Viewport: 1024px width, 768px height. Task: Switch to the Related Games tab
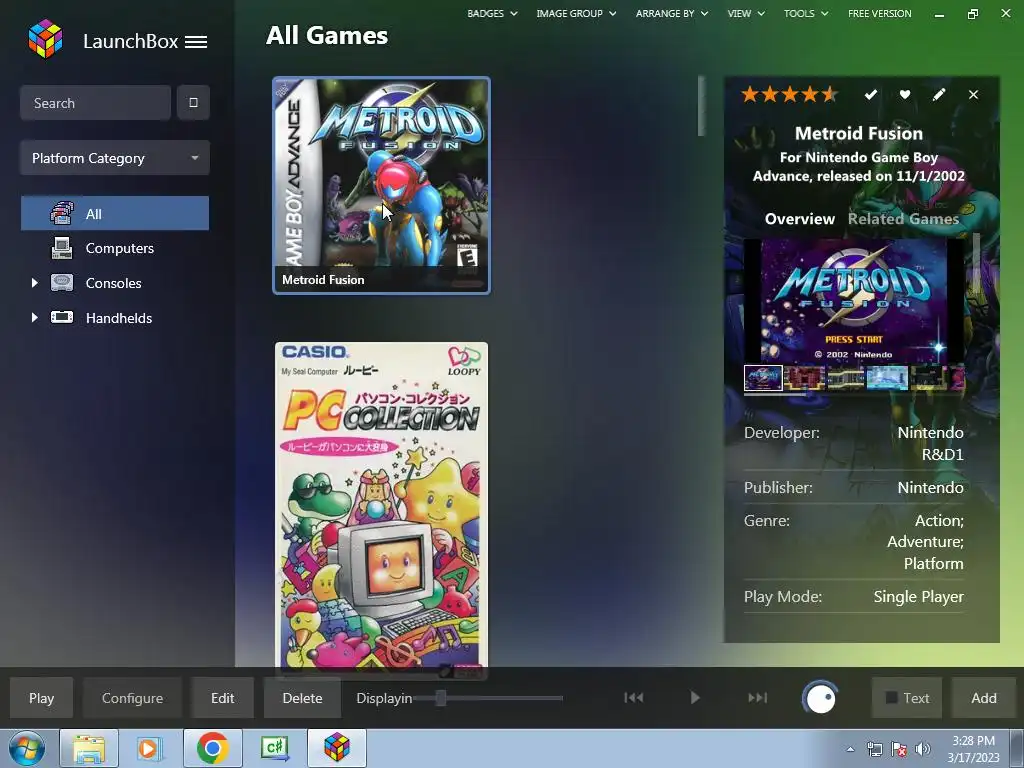pyautogui.click(x=903, y=219)
